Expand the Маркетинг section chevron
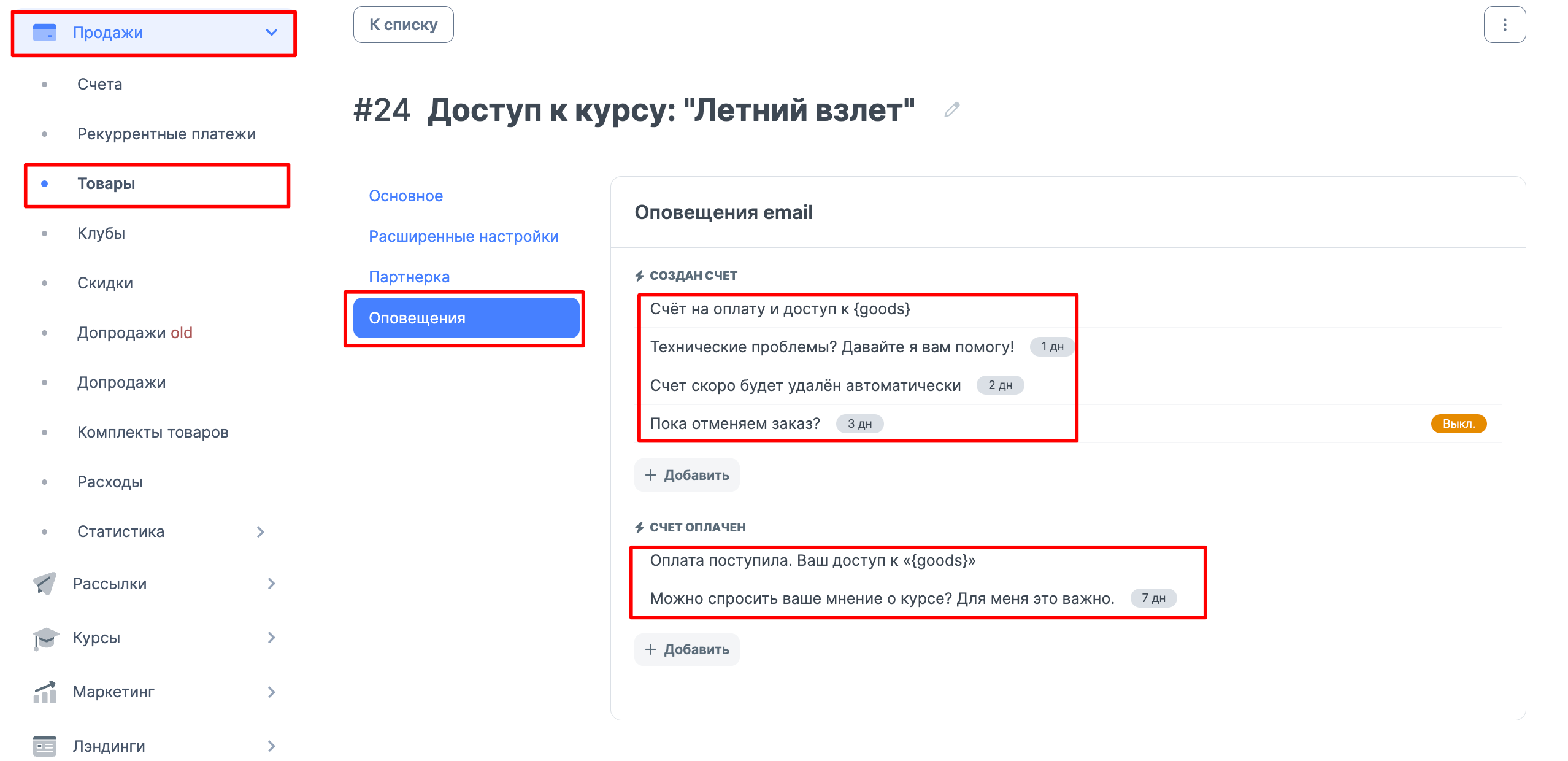 pos(271,692)
